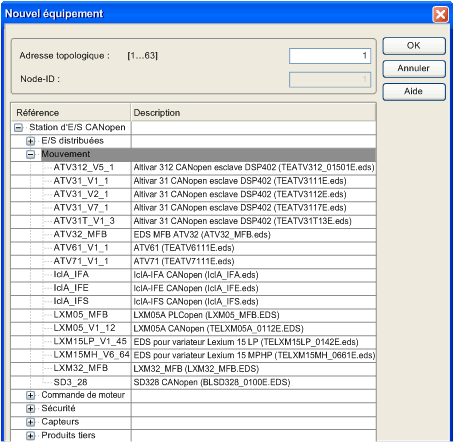Image resolution: width=454 pixels, height=447 pixels.
Task: Confirm the dialog with OK
Action: 414,46
